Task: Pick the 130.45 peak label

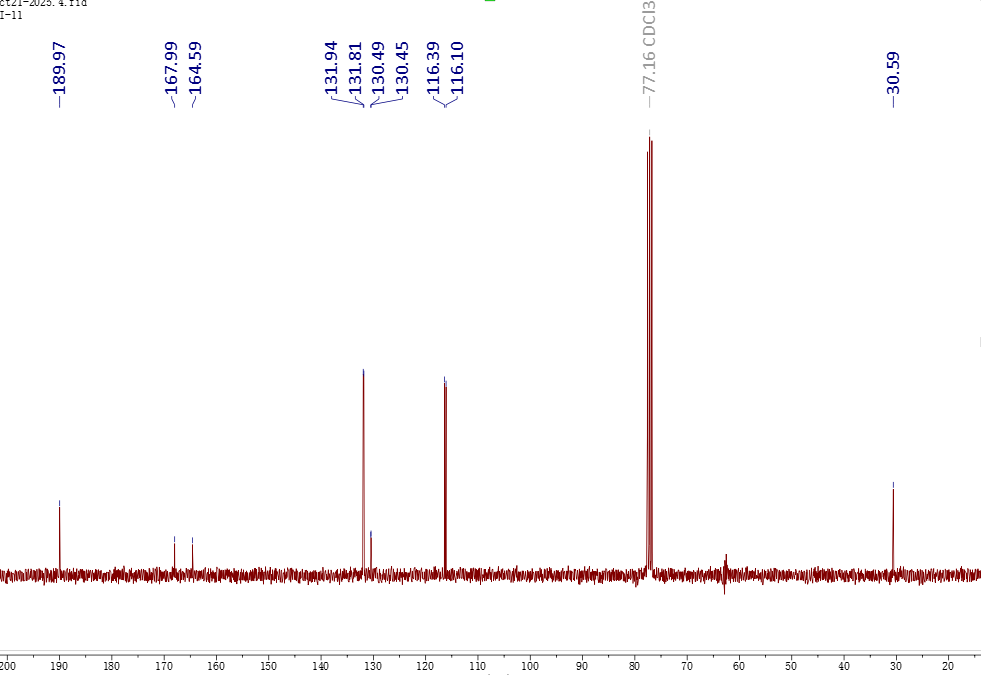Action: [x=402, y=68]
